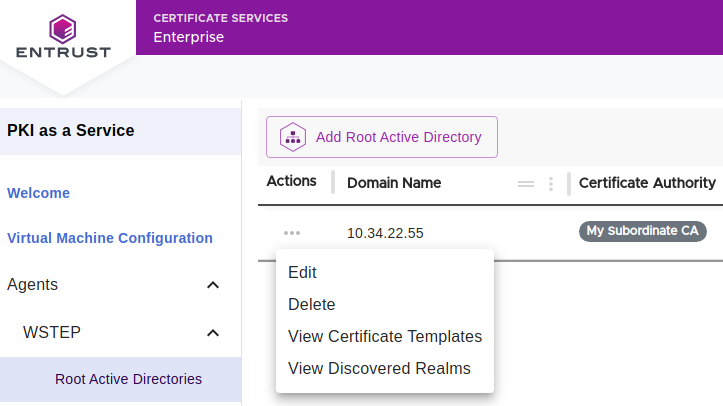Collapse the WSTEP section chevron

pos(212,332)
